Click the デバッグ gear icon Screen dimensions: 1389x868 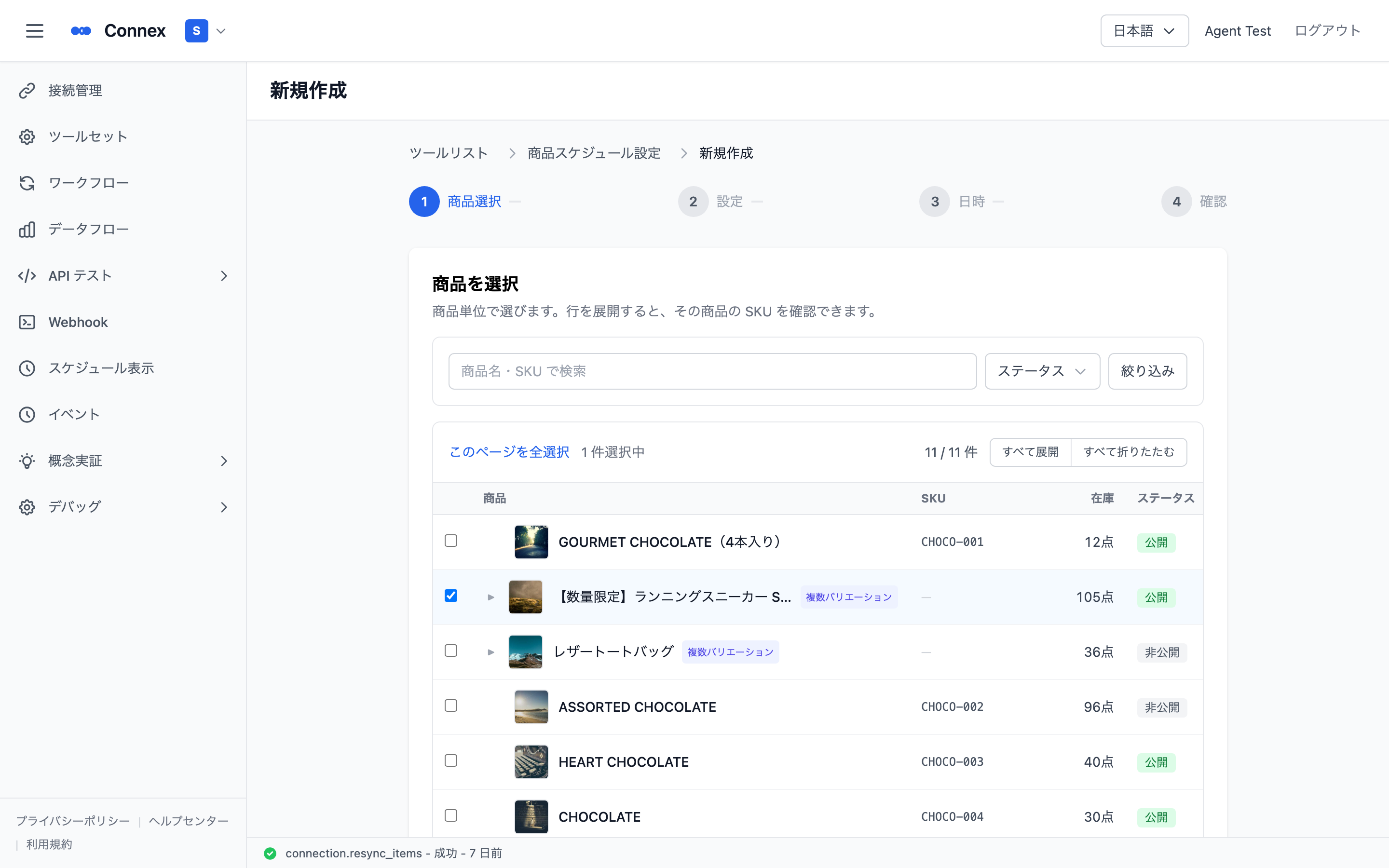coord(27,507)
